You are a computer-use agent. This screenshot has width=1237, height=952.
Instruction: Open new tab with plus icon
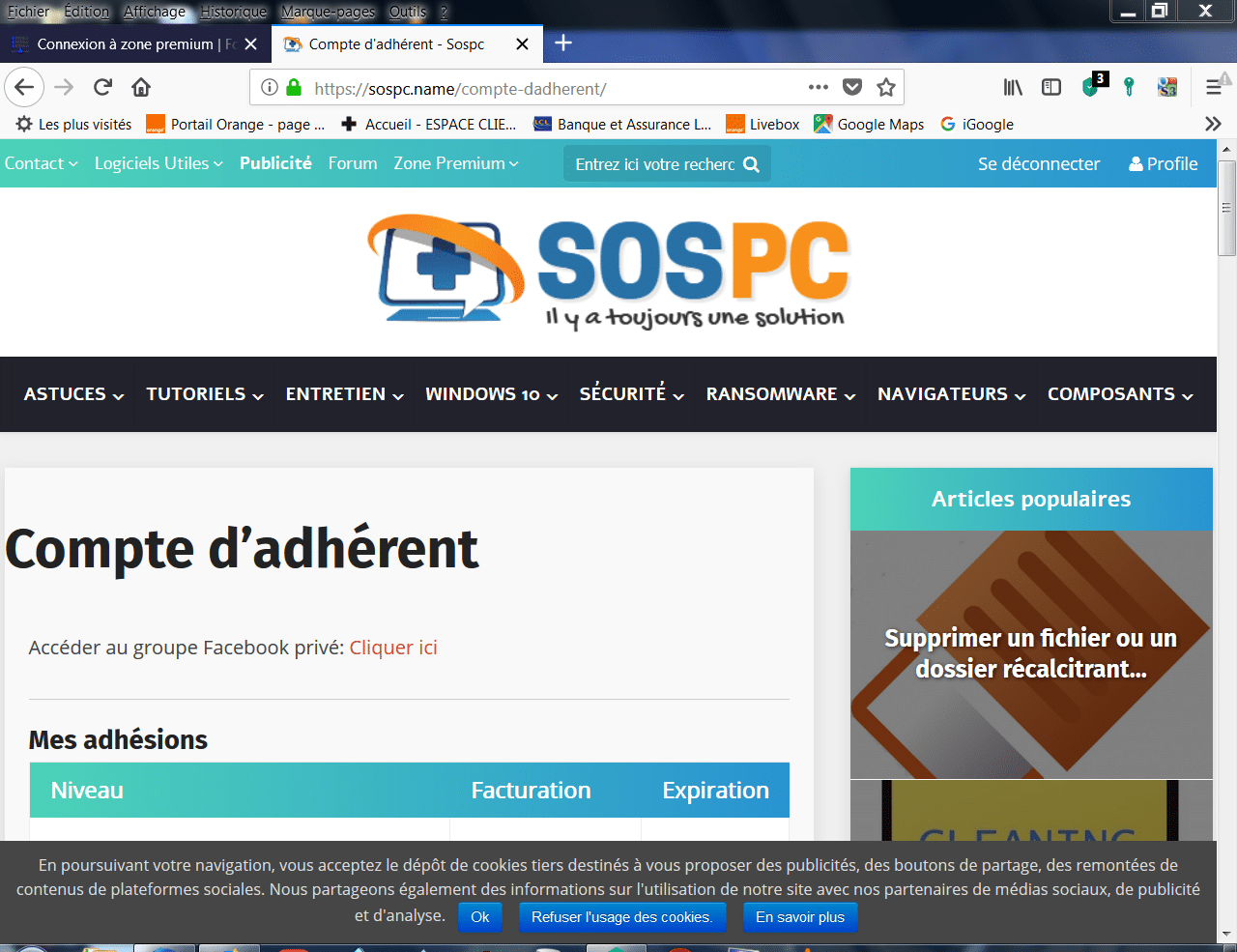click(x=563, y=43)
